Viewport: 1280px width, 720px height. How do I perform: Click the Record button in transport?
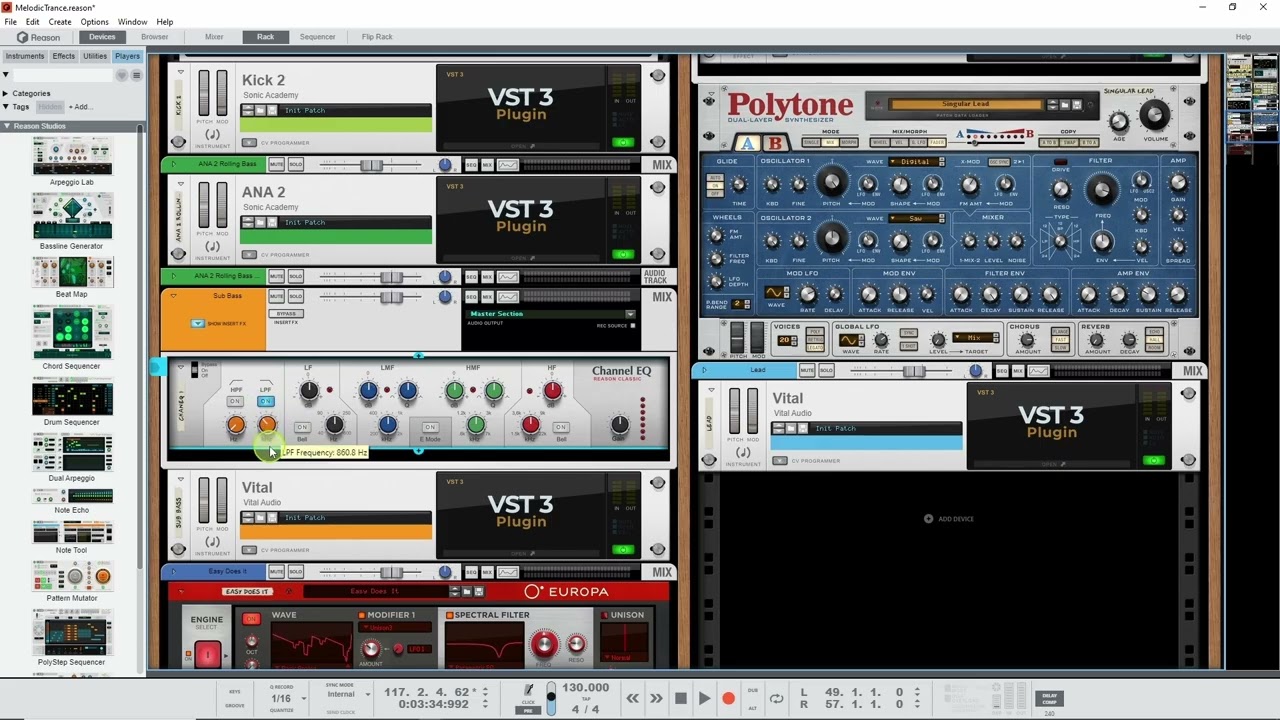[729, 698]
